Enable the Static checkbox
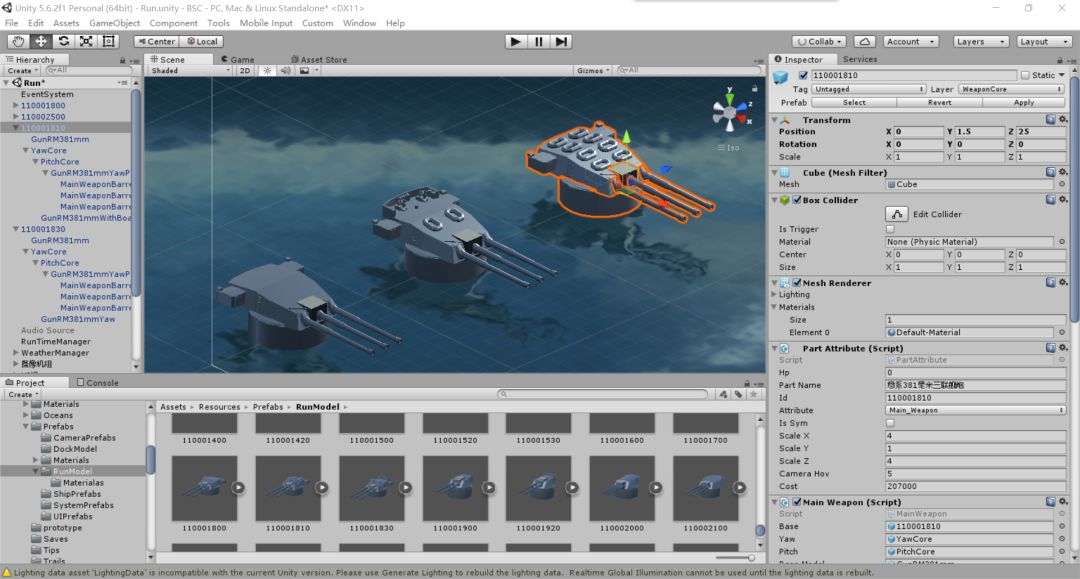Image resolution: width=1080 pixels, height=579 pixels. click(x=1024, y=75)
